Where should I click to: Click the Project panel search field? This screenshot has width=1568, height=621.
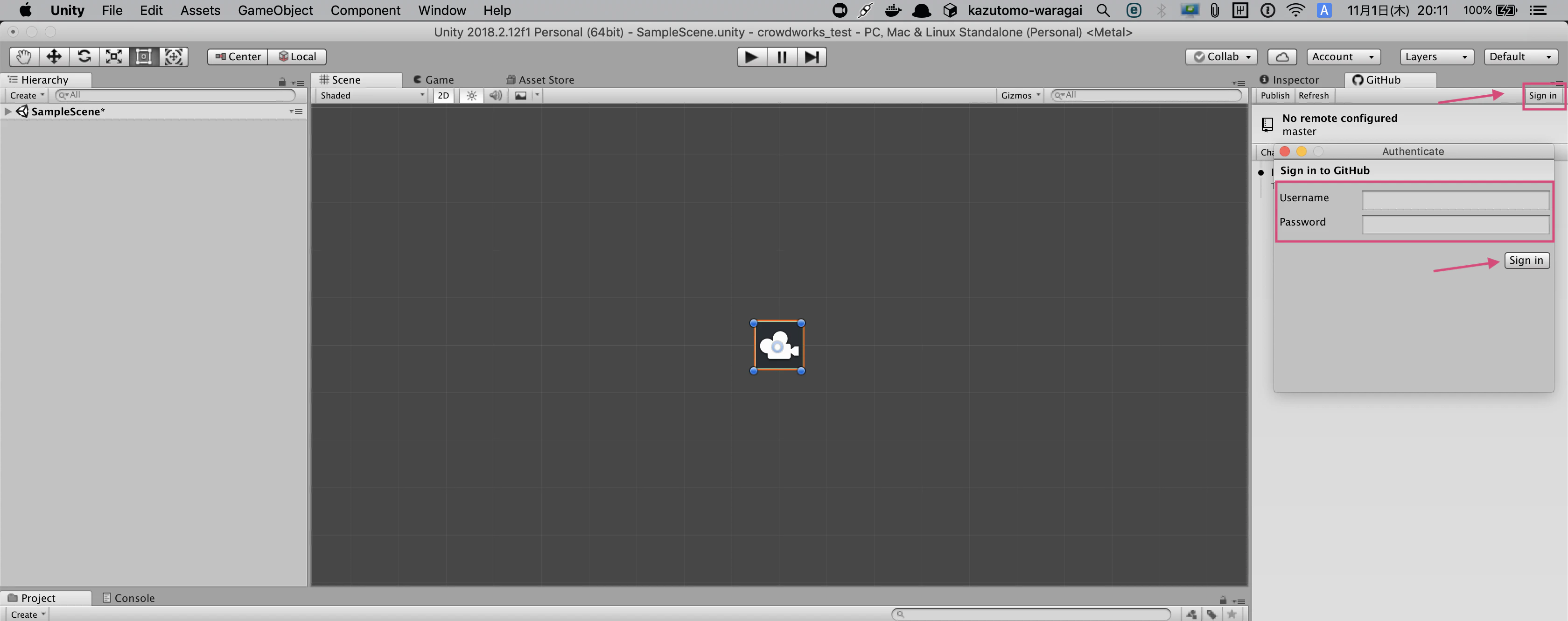1031,614
